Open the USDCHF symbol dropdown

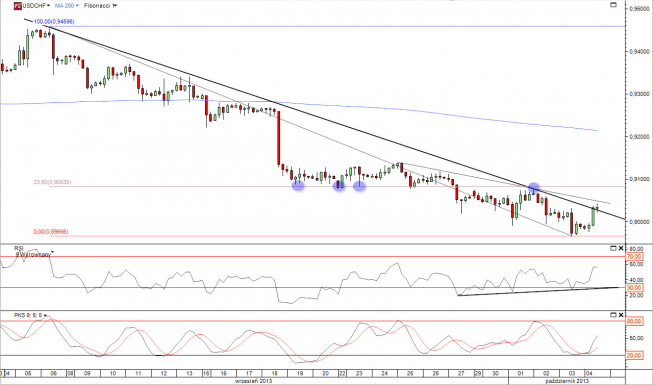[x=49, y=6]
